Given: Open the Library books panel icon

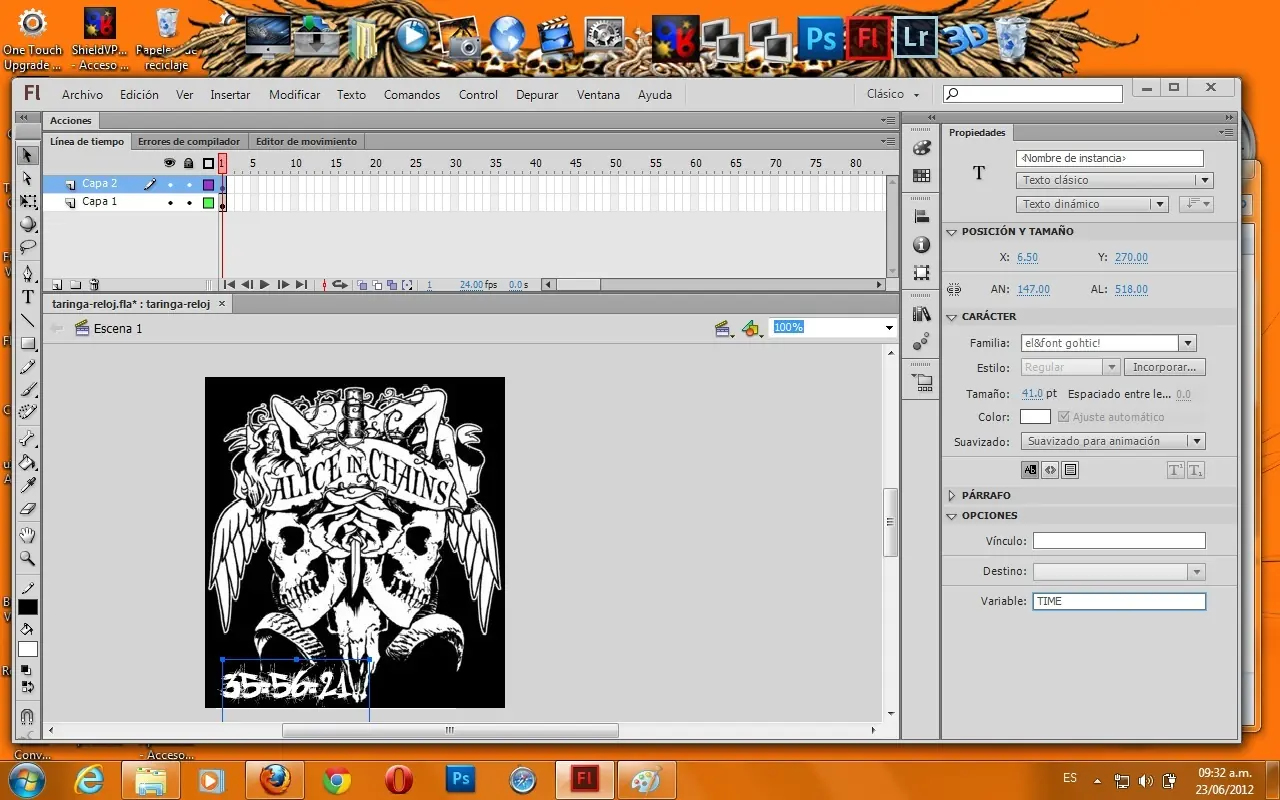Looking at the screenshot, I should [921, 313].
